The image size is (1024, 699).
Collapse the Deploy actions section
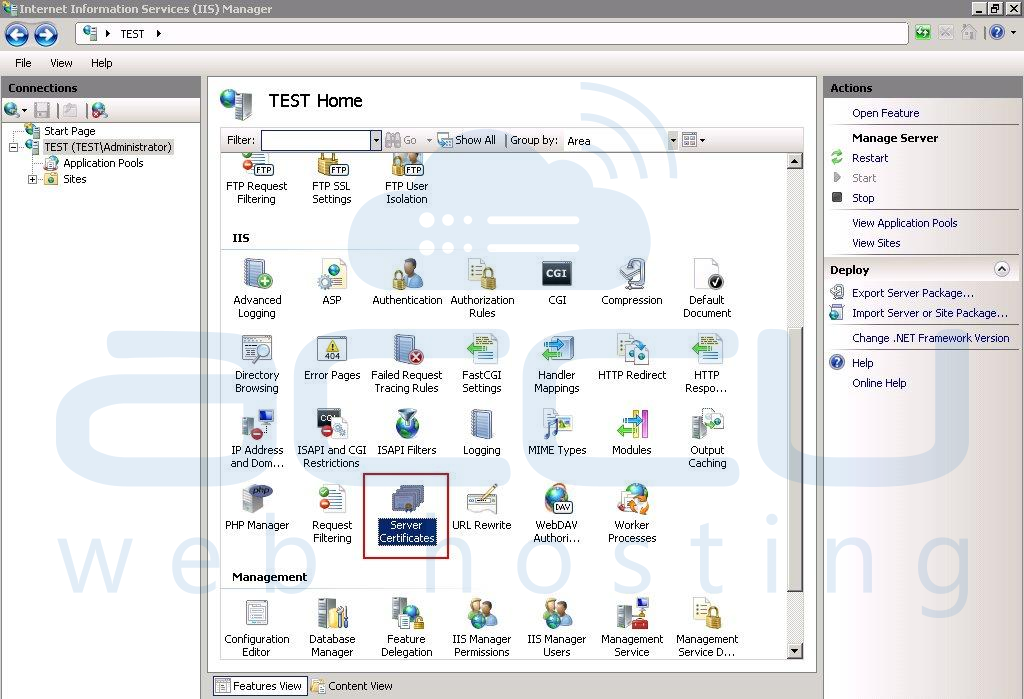point(1002,268)
